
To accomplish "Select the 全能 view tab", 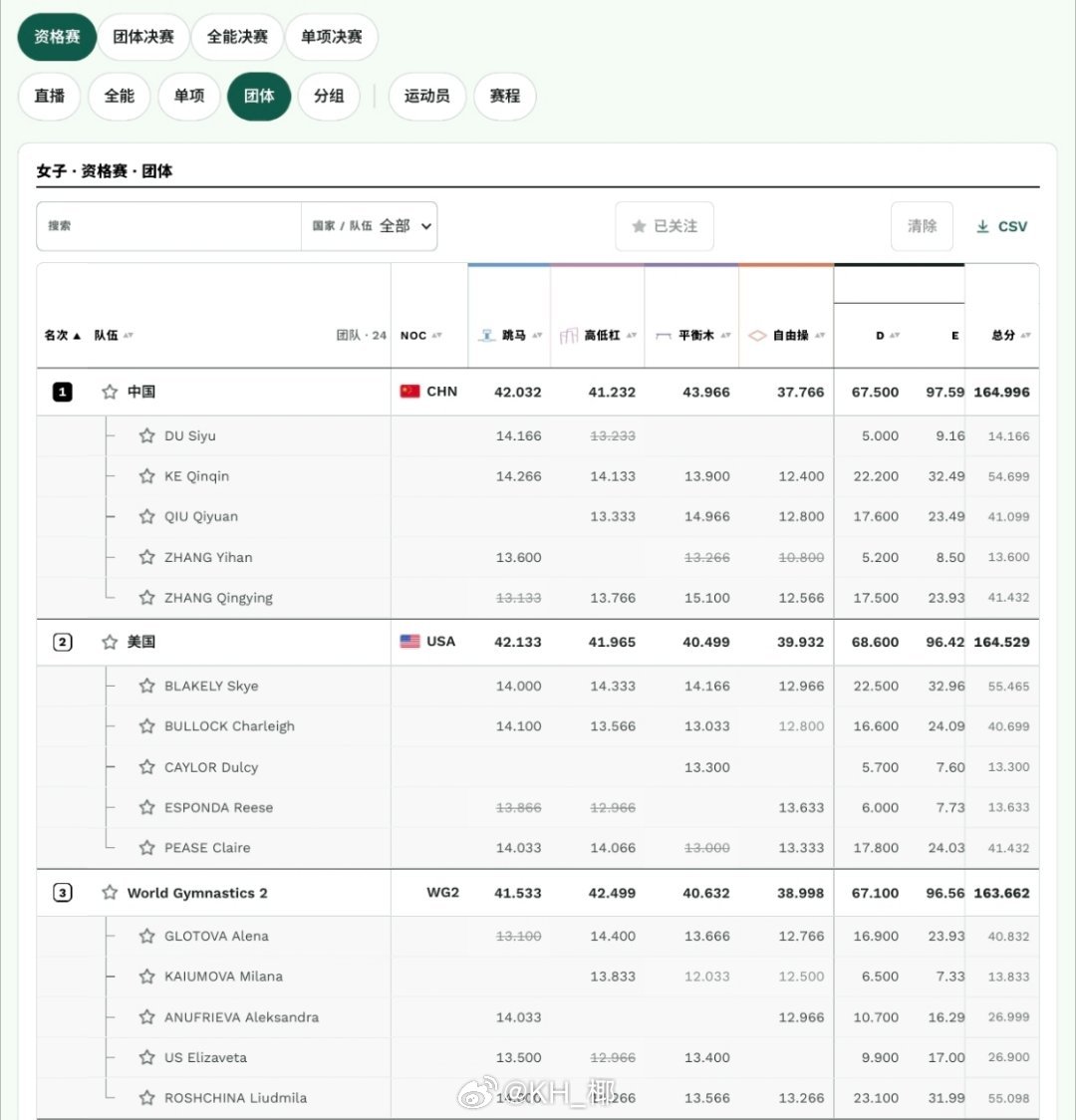I will 120,96.
